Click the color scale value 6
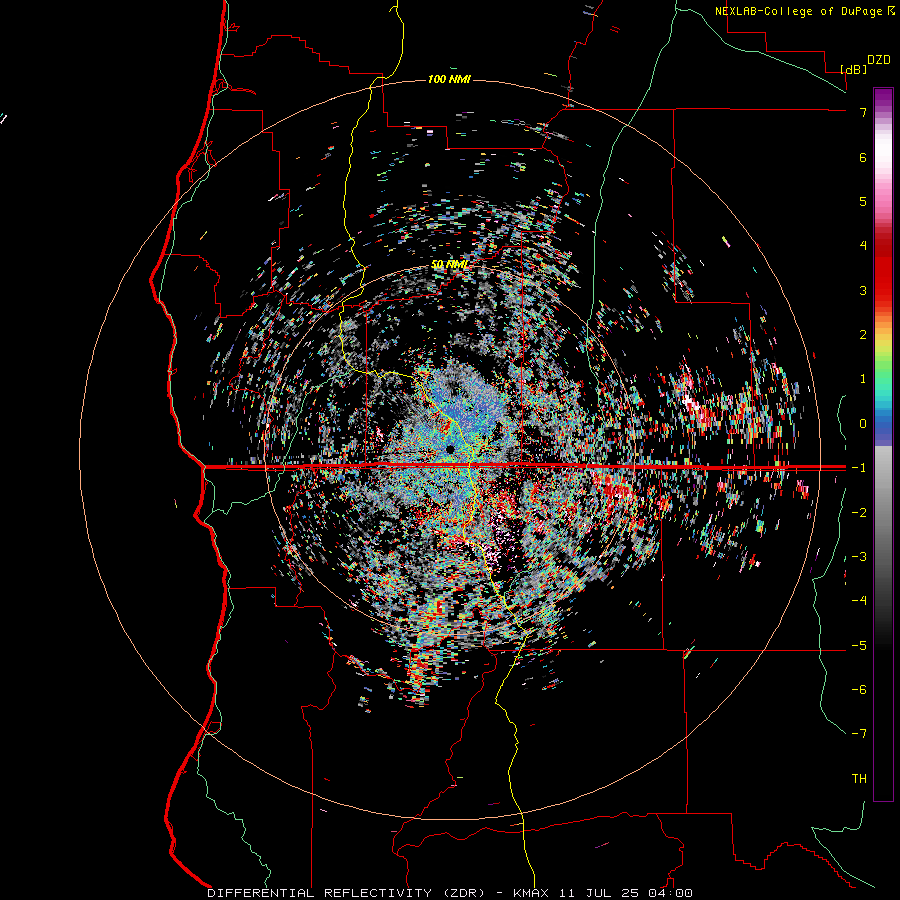The width and height of the screenshot is (900, 900). pos(863,157)
